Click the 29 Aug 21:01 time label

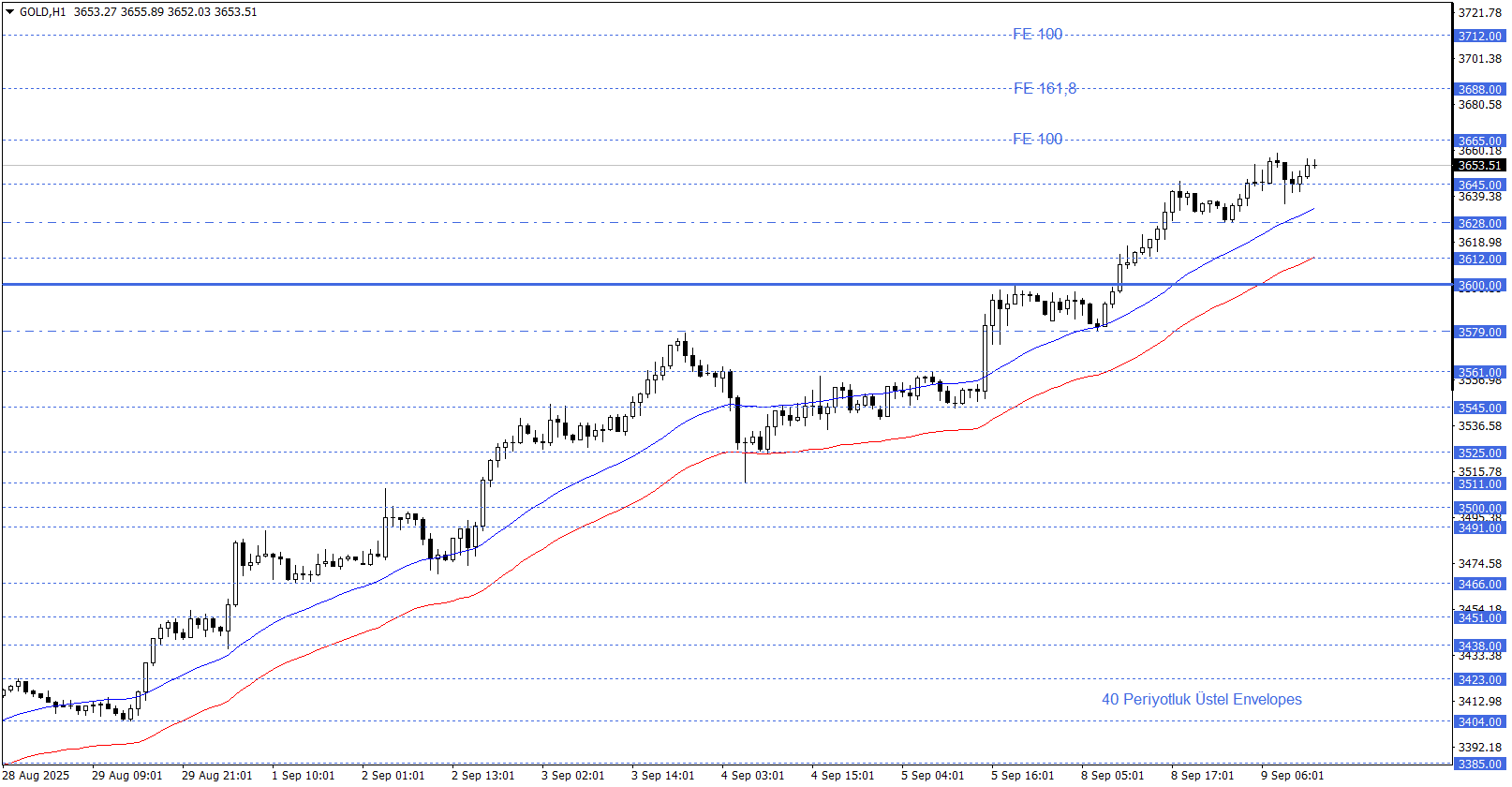pos(216,775)
